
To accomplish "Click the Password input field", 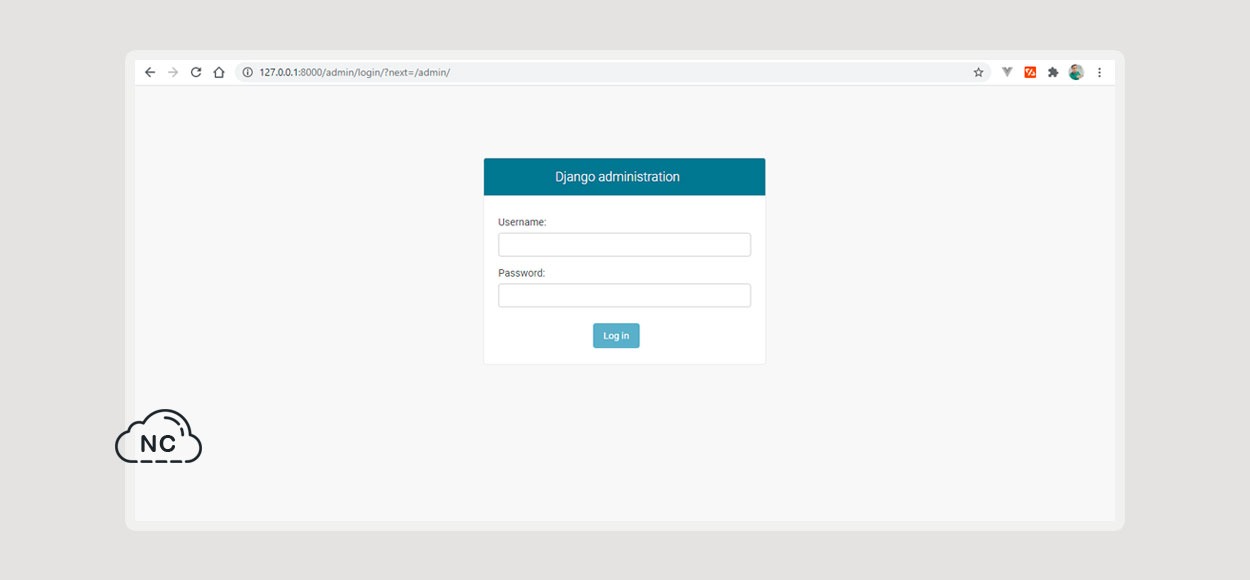I will pyautogui.click(x=624, y=295).
